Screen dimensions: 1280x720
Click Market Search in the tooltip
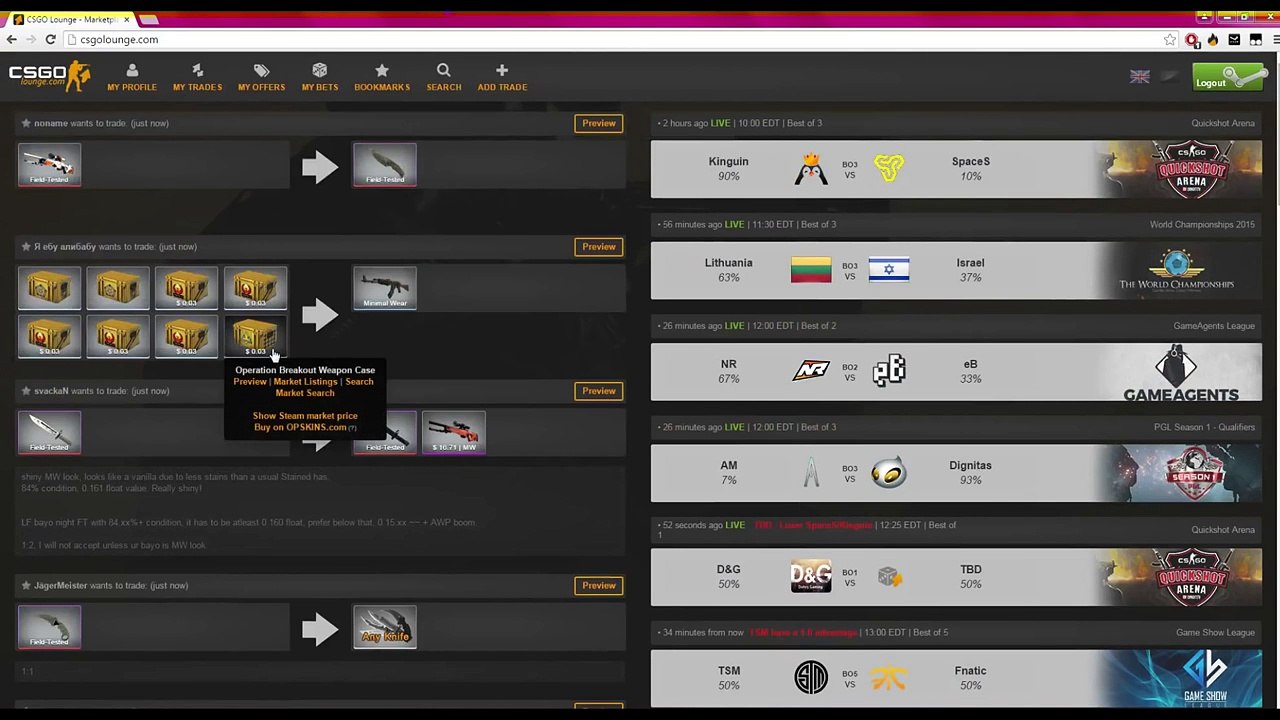pos(305,393)
